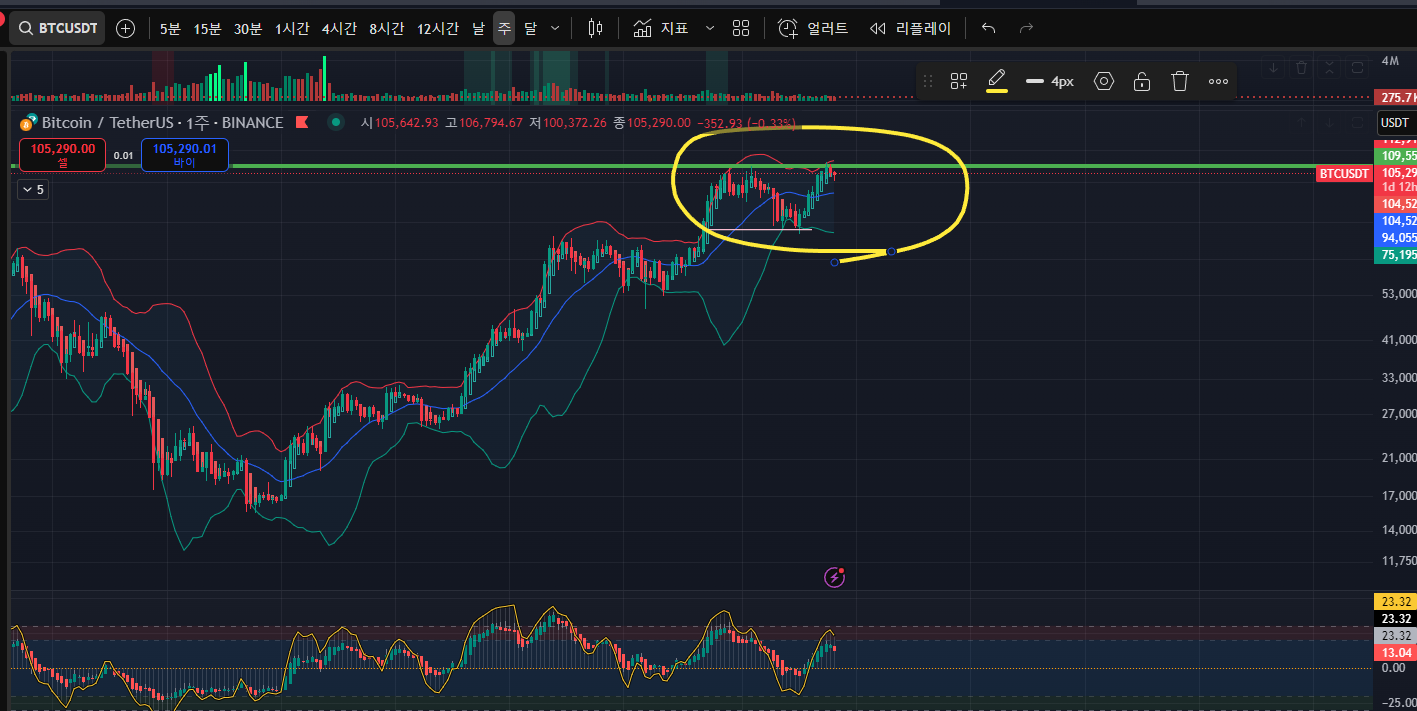Open more options on drawing toolbar
This screenshot has height=711, width=1417.
pos(1218,81)
